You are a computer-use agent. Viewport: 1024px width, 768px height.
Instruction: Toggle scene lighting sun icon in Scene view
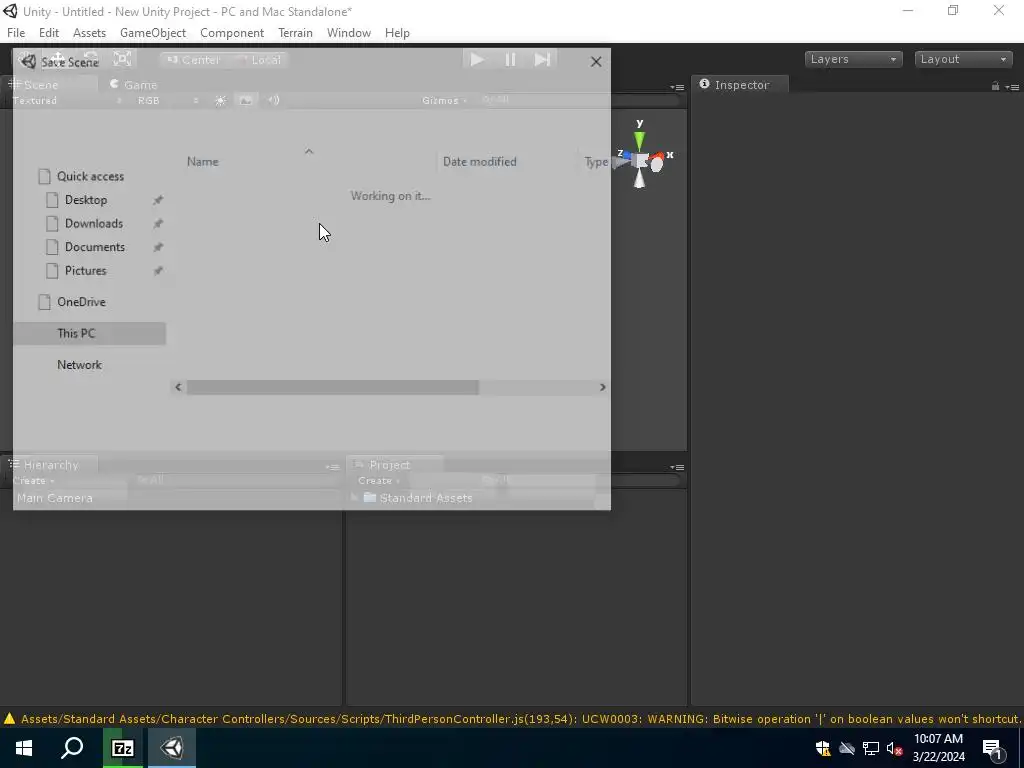pos(221,101)
